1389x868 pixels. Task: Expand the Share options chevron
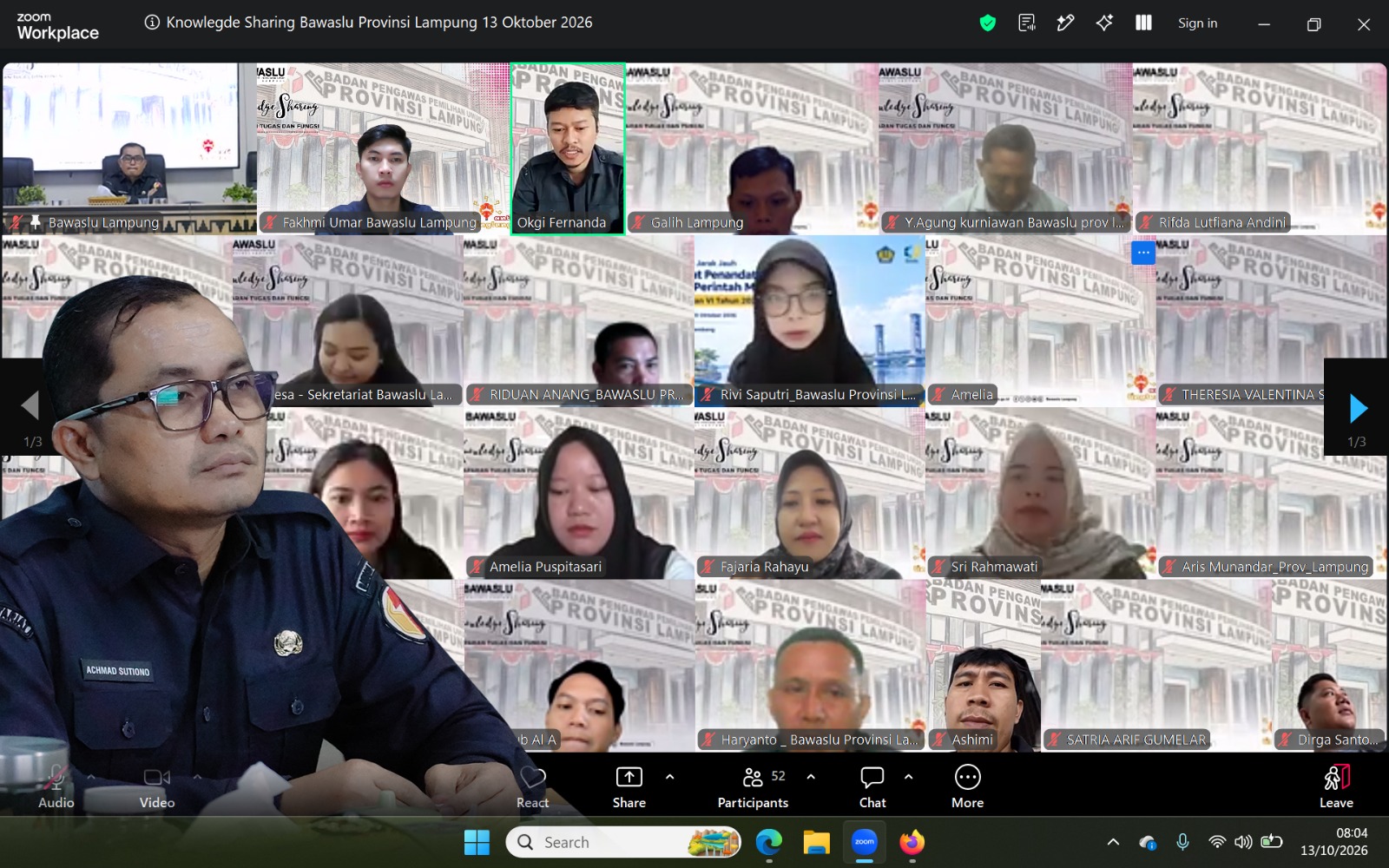coord(669,777)
